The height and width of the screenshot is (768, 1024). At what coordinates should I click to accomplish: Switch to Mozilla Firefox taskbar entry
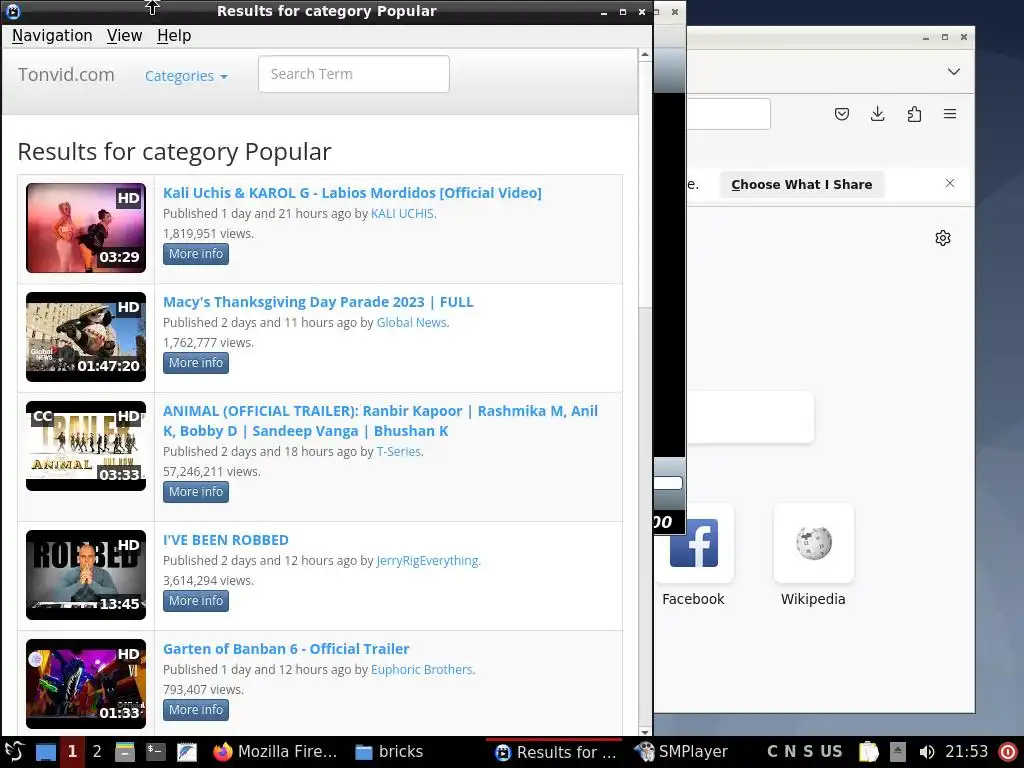click(x=275, y=752)
